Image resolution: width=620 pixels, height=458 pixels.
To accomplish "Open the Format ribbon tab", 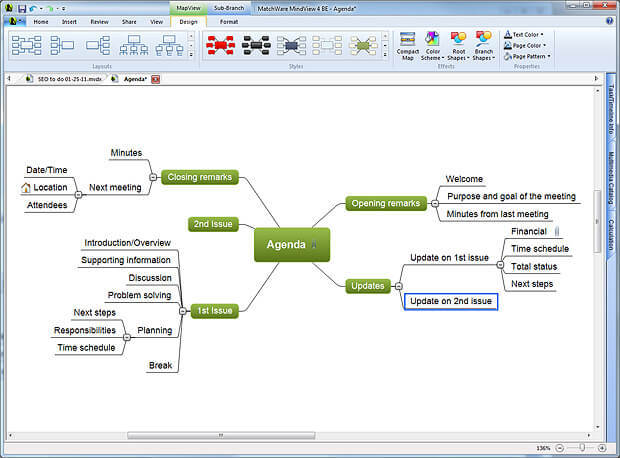I will 229,20.
